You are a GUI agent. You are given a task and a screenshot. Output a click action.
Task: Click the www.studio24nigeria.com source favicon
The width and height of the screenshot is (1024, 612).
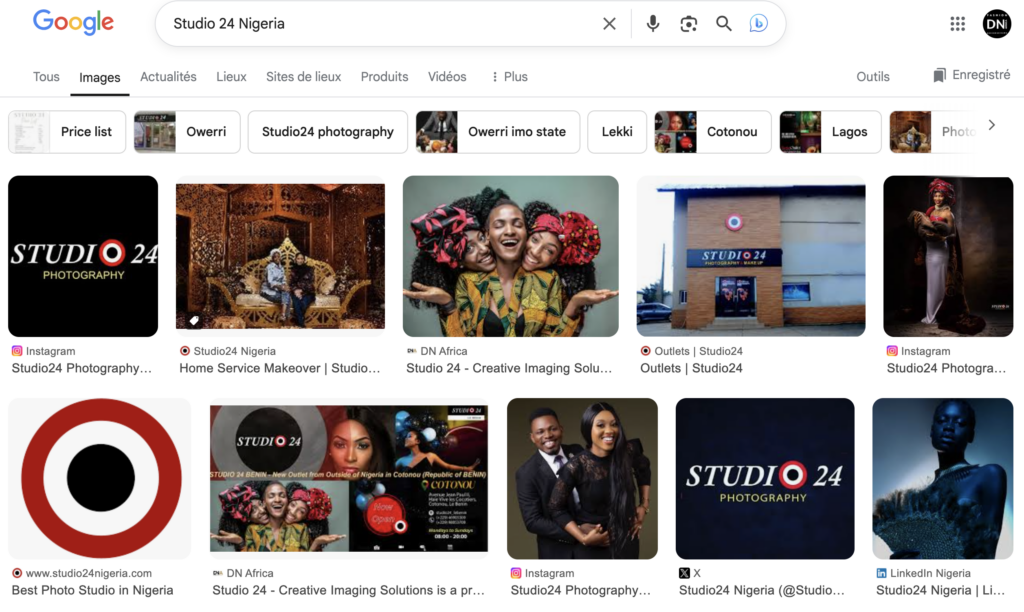tap(17, 573)
